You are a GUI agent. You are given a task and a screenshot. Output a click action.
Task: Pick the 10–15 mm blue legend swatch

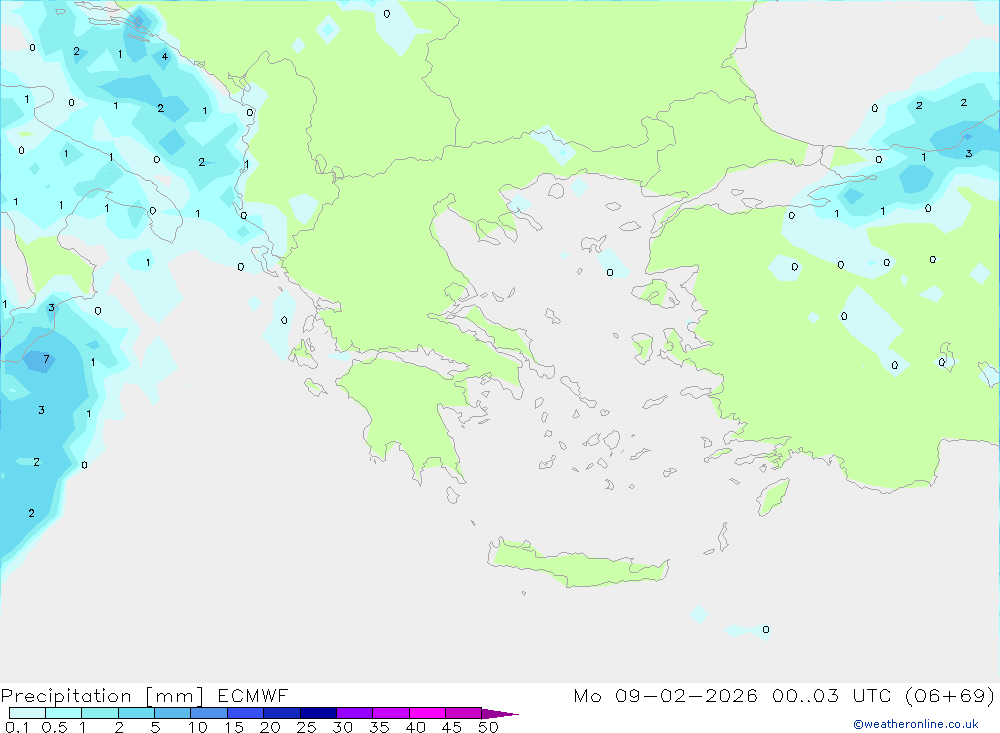(x=209, y=713)
